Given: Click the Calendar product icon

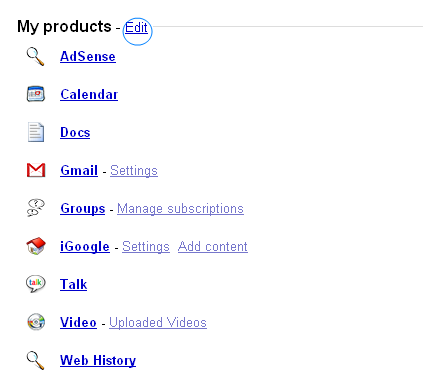Looking at the screenshot, I should (36, 94).
